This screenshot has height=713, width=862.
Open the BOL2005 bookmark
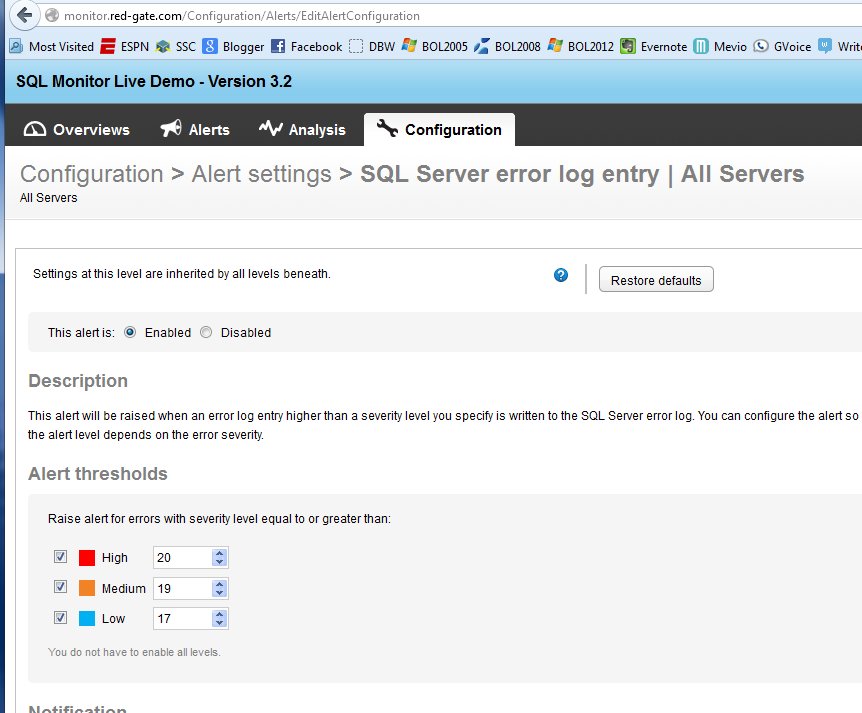point(434,47)
